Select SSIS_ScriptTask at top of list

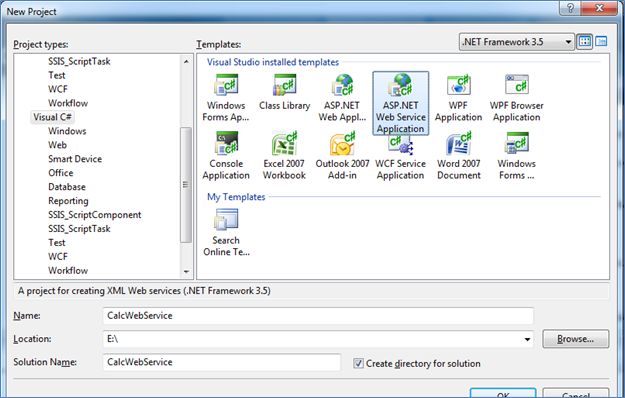click(x=79, y=61)
